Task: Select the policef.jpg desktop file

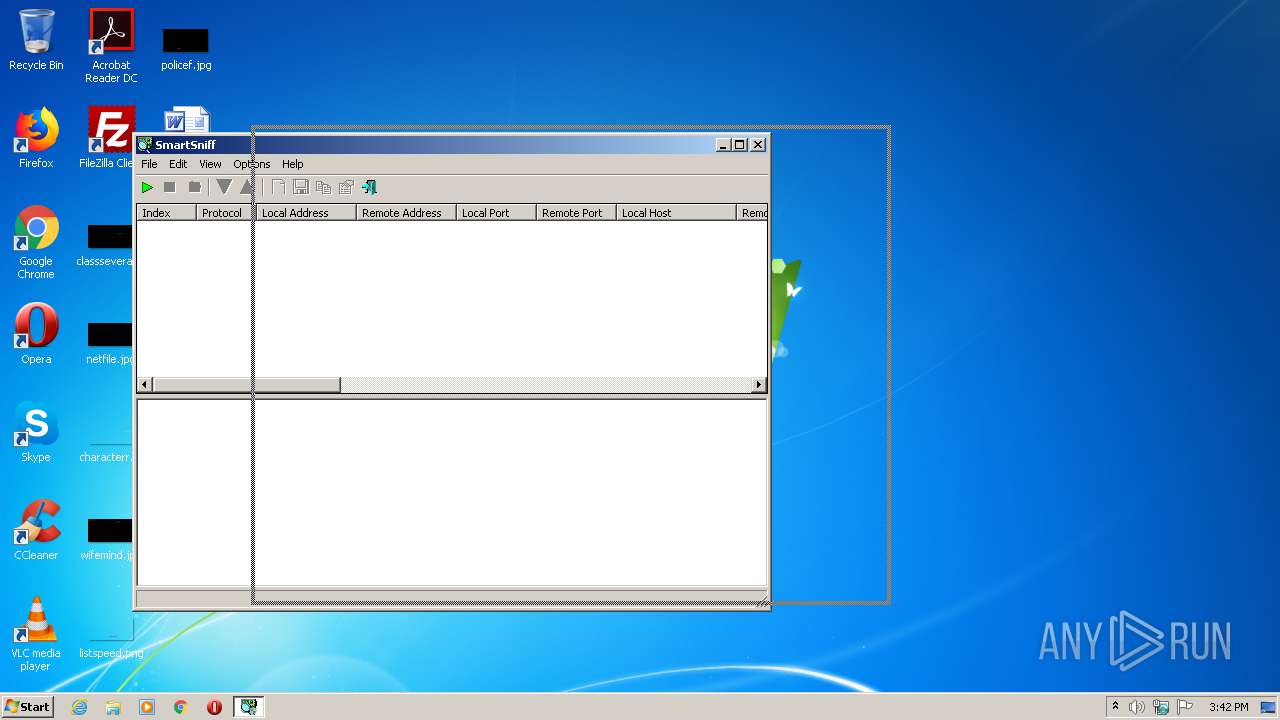Action: tap(186, 49)
